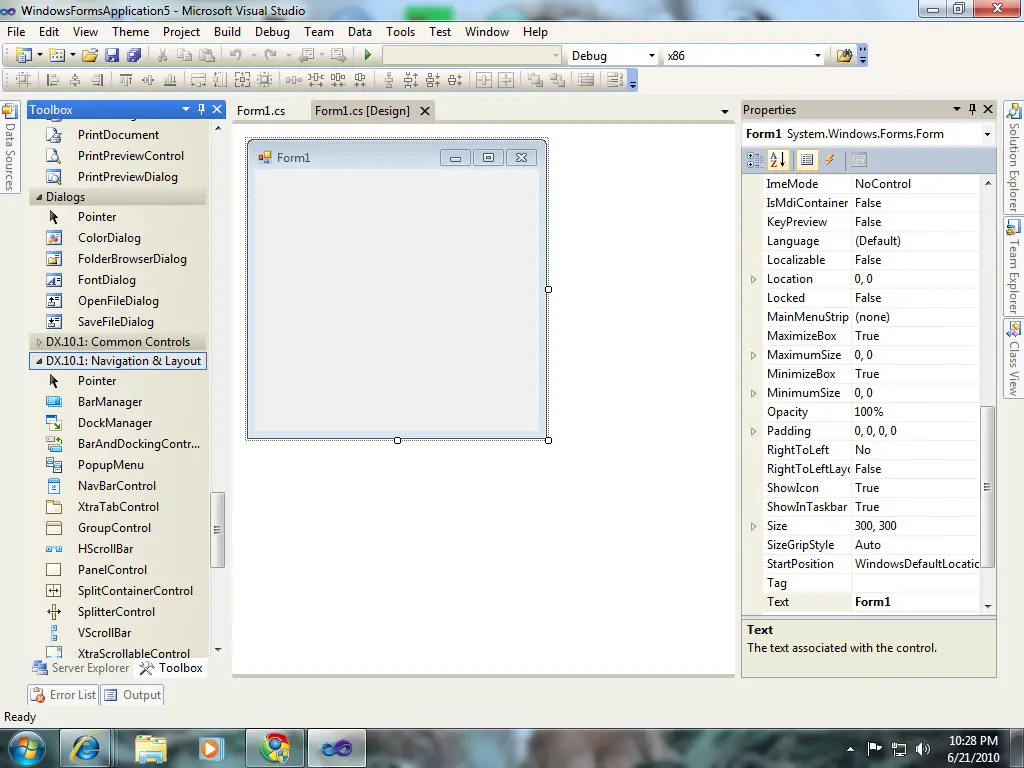Select the ColorDialog toolbox item

(109, 238)
